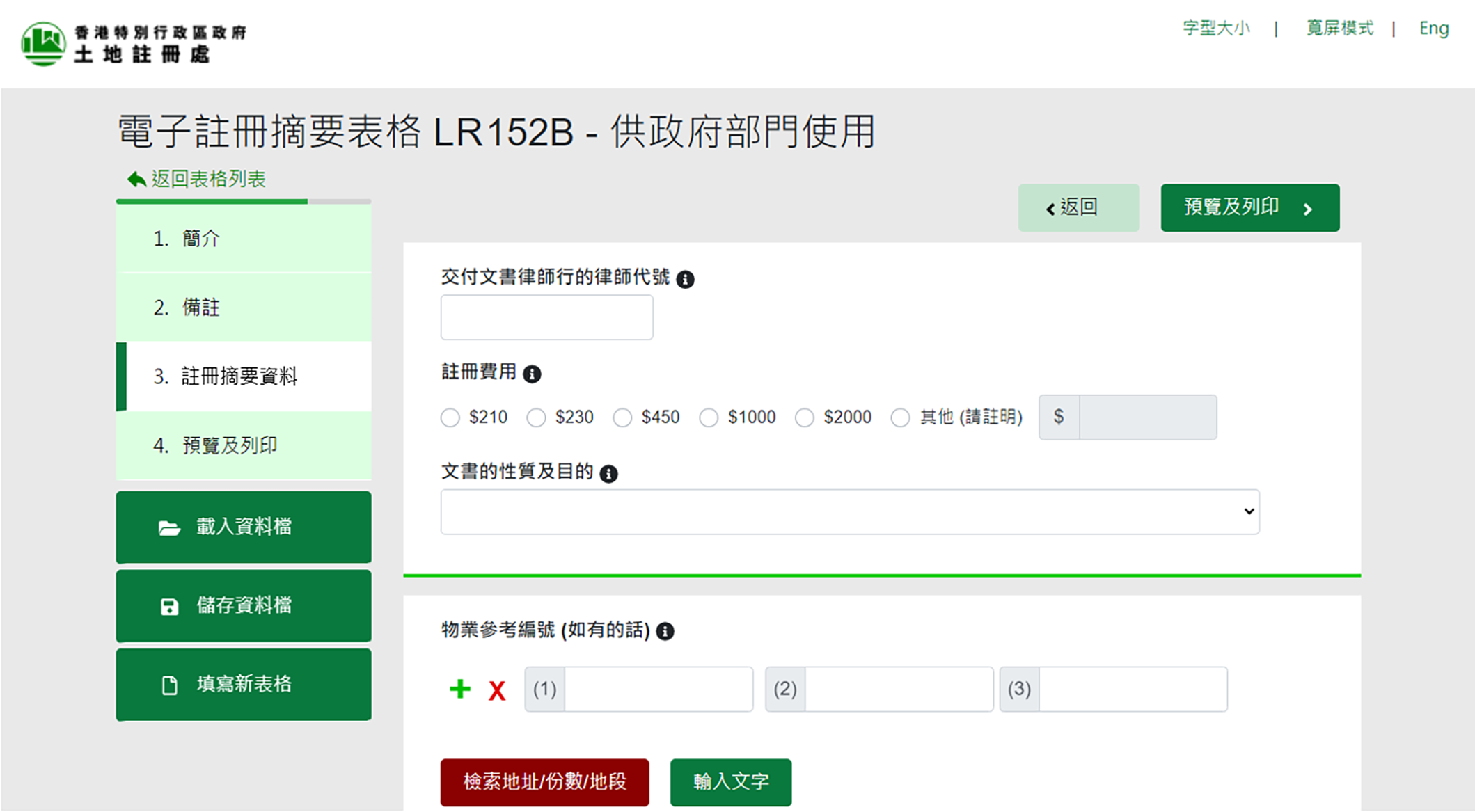1475x812 pixels.
Task: Click the folder icon on 載入資料檔
Action: 168,527
